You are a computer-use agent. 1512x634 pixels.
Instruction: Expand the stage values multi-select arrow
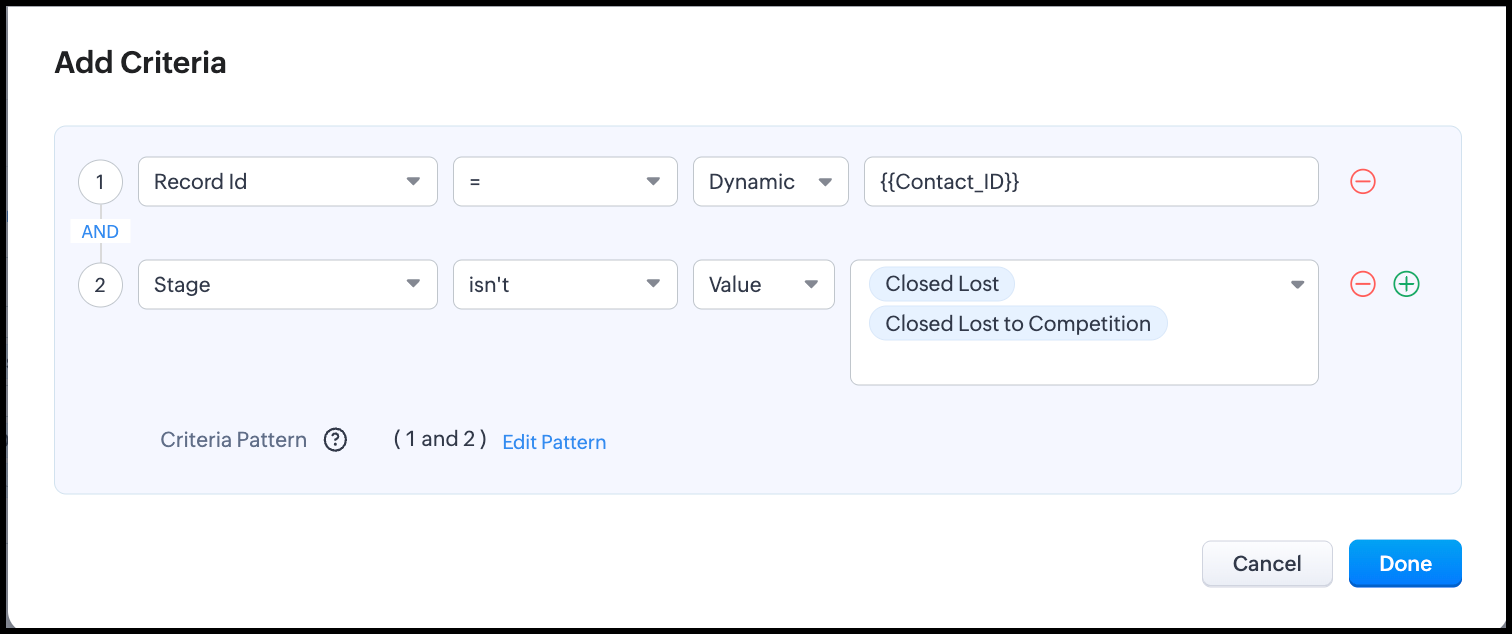pyautogui.click(x=1297, y=285)
